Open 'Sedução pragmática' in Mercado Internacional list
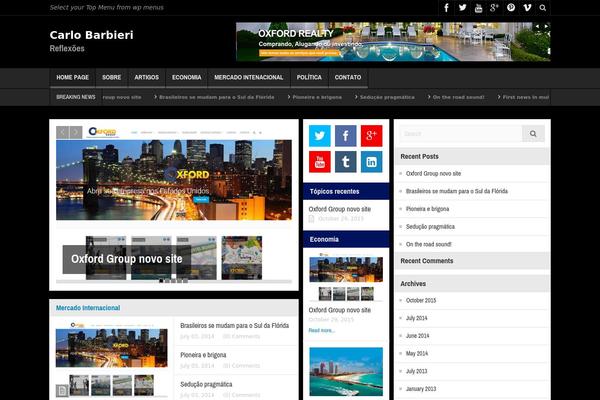The width and height of the screenshot is (600, 400). (206, 384)
